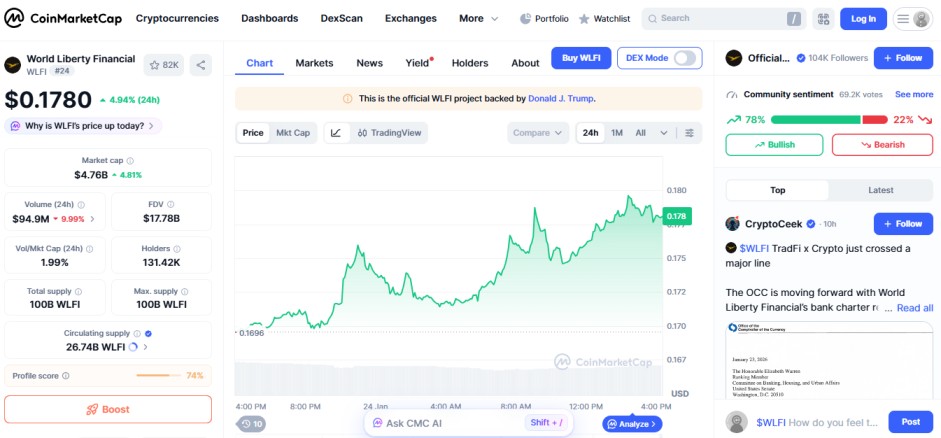
Task: Click the Boost button
Action: point(108,409)
